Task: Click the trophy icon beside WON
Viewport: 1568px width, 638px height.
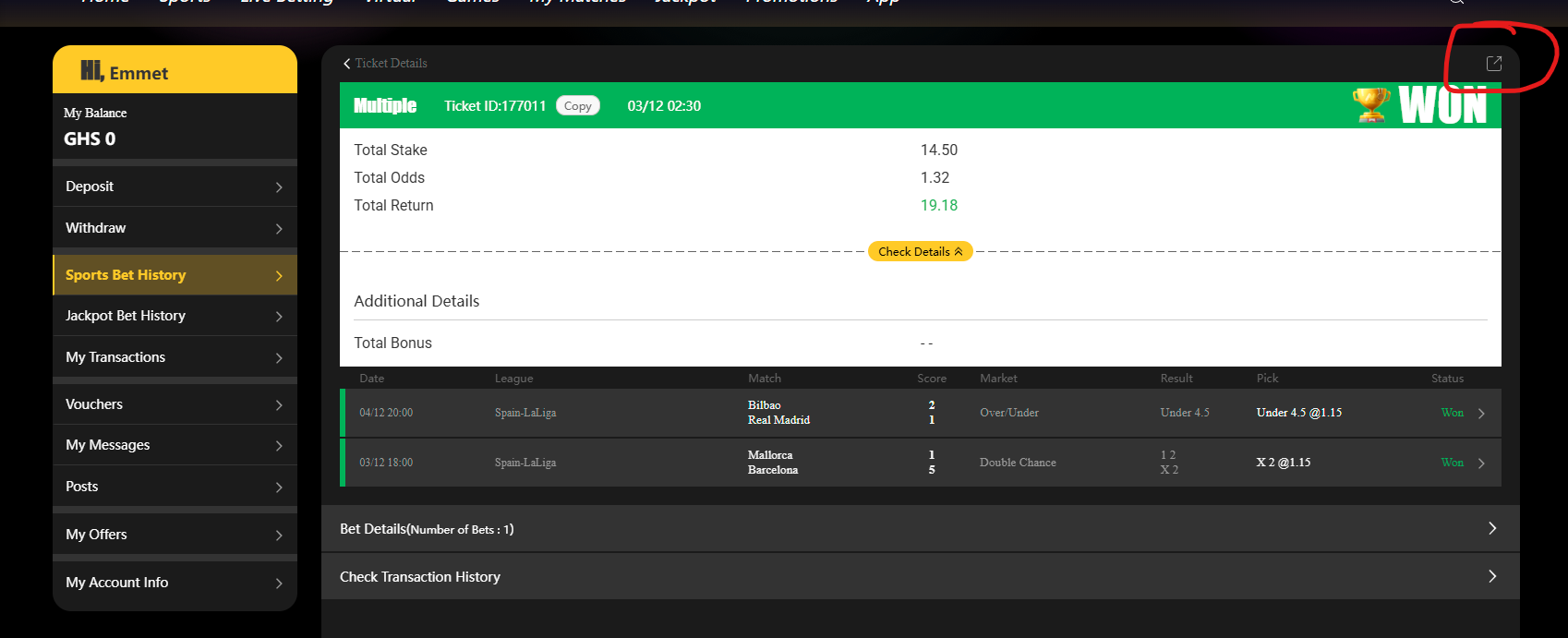Action: coord(1371,104)
